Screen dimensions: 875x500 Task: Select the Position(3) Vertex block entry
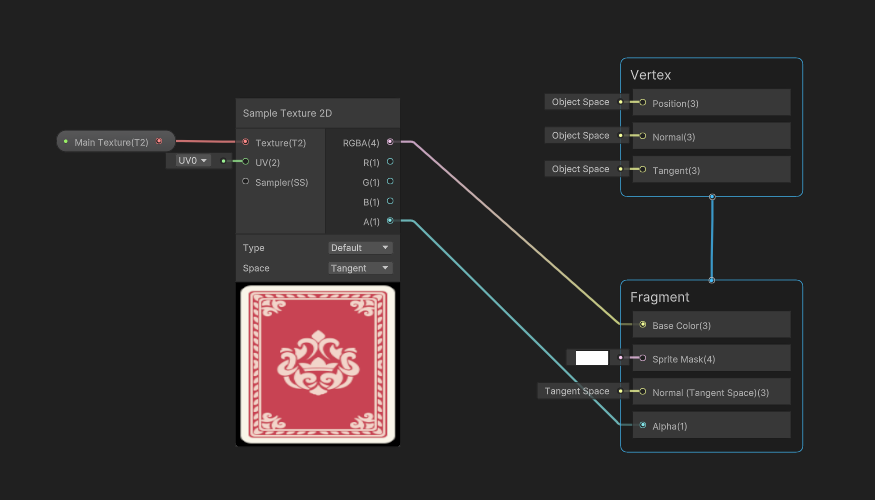click(x=710, y=103)
